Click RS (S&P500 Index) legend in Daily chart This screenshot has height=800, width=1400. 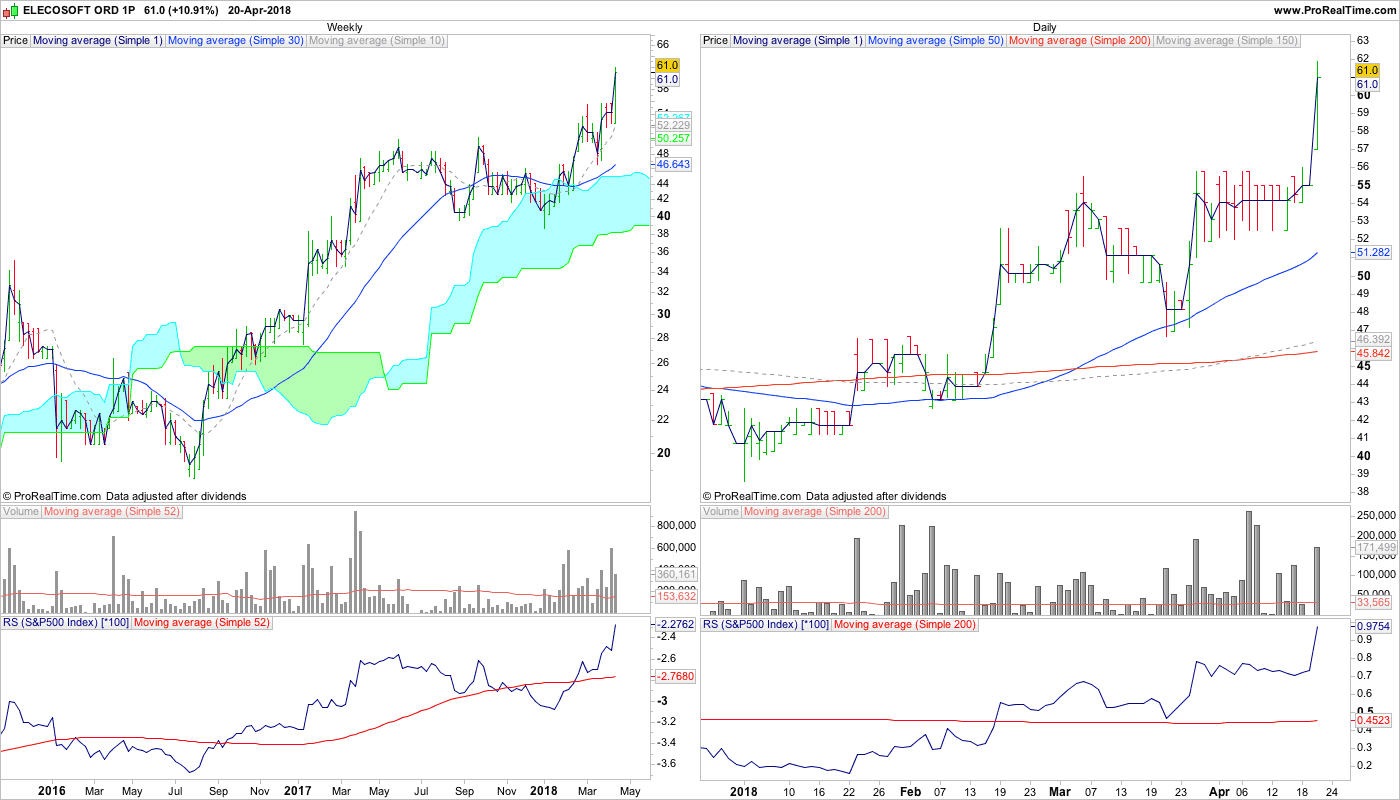point(766,624)
